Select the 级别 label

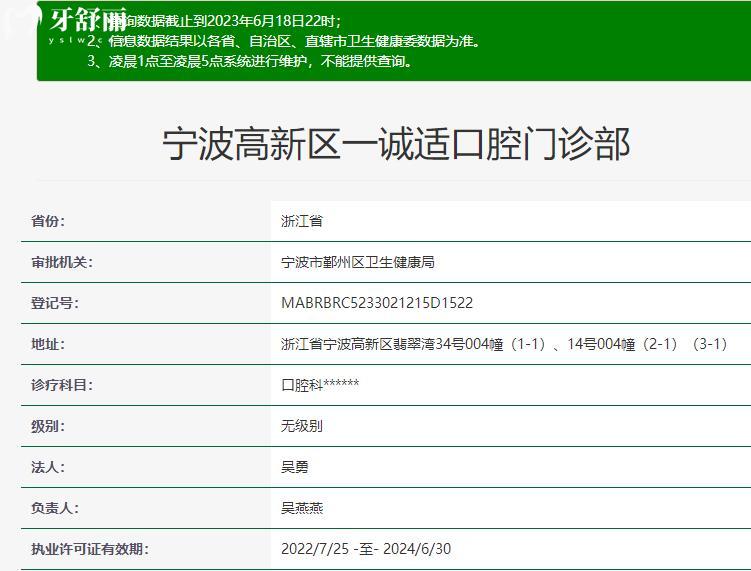(x=48, y=426)
